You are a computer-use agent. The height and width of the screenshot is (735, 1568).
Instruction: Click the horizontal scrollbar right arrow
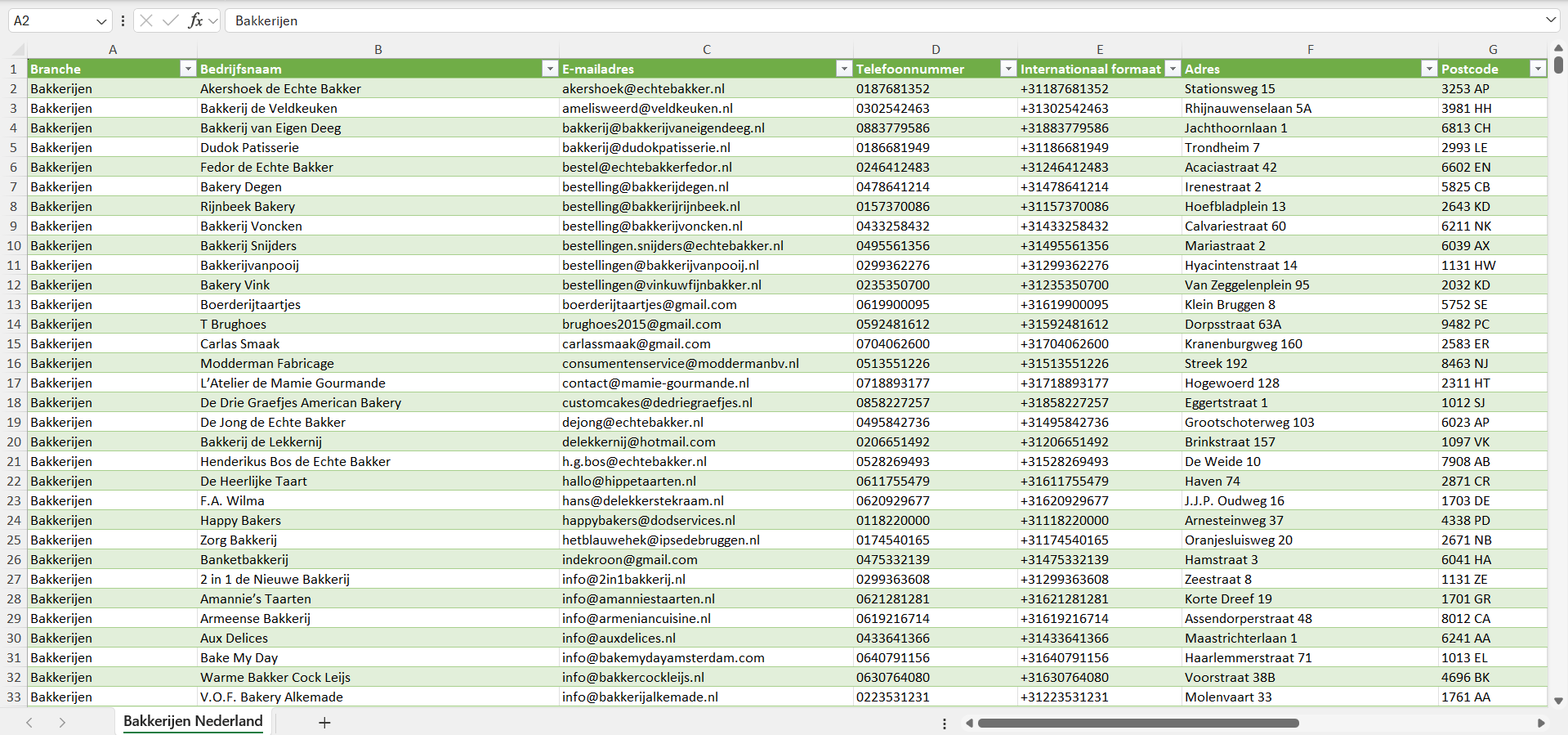point(1541,723)
